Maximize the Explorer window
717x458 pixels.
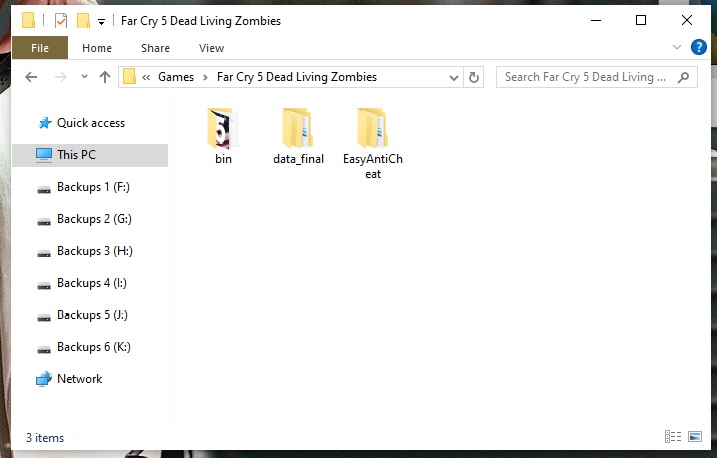tap(641, 20)
